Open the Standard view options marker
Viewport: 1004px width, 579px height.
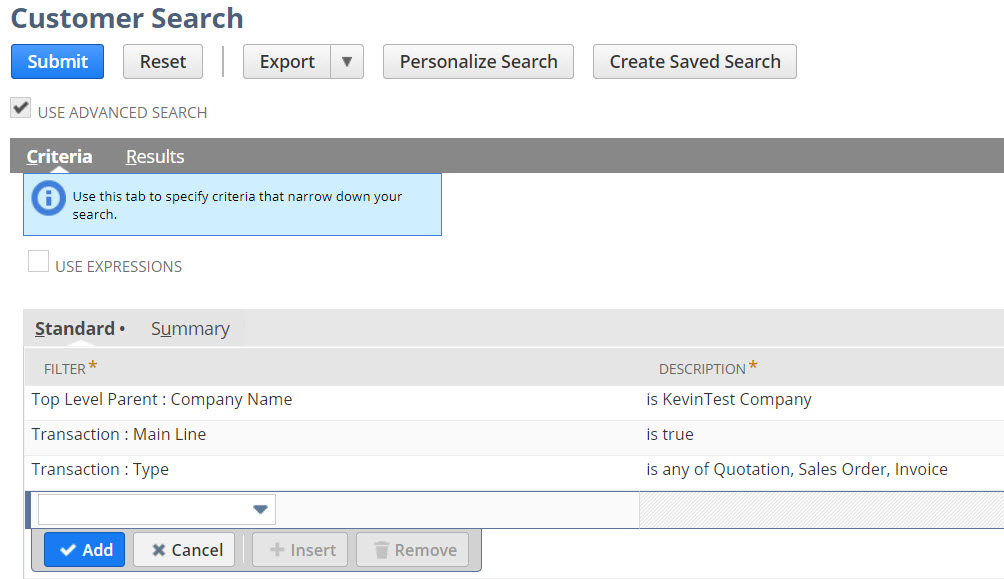[x=120, y=328]
